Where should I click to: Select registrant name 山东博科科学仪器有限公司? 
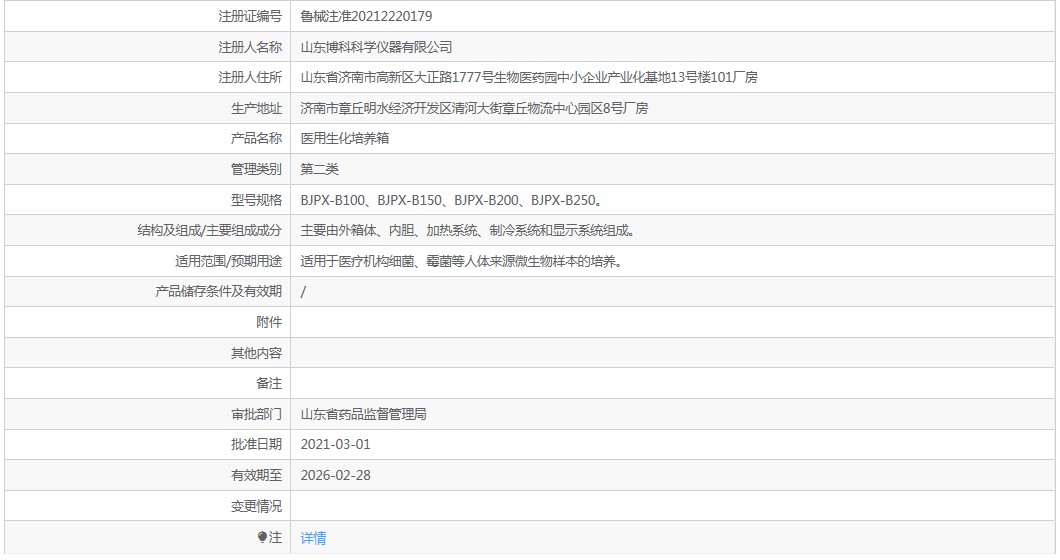376,47
